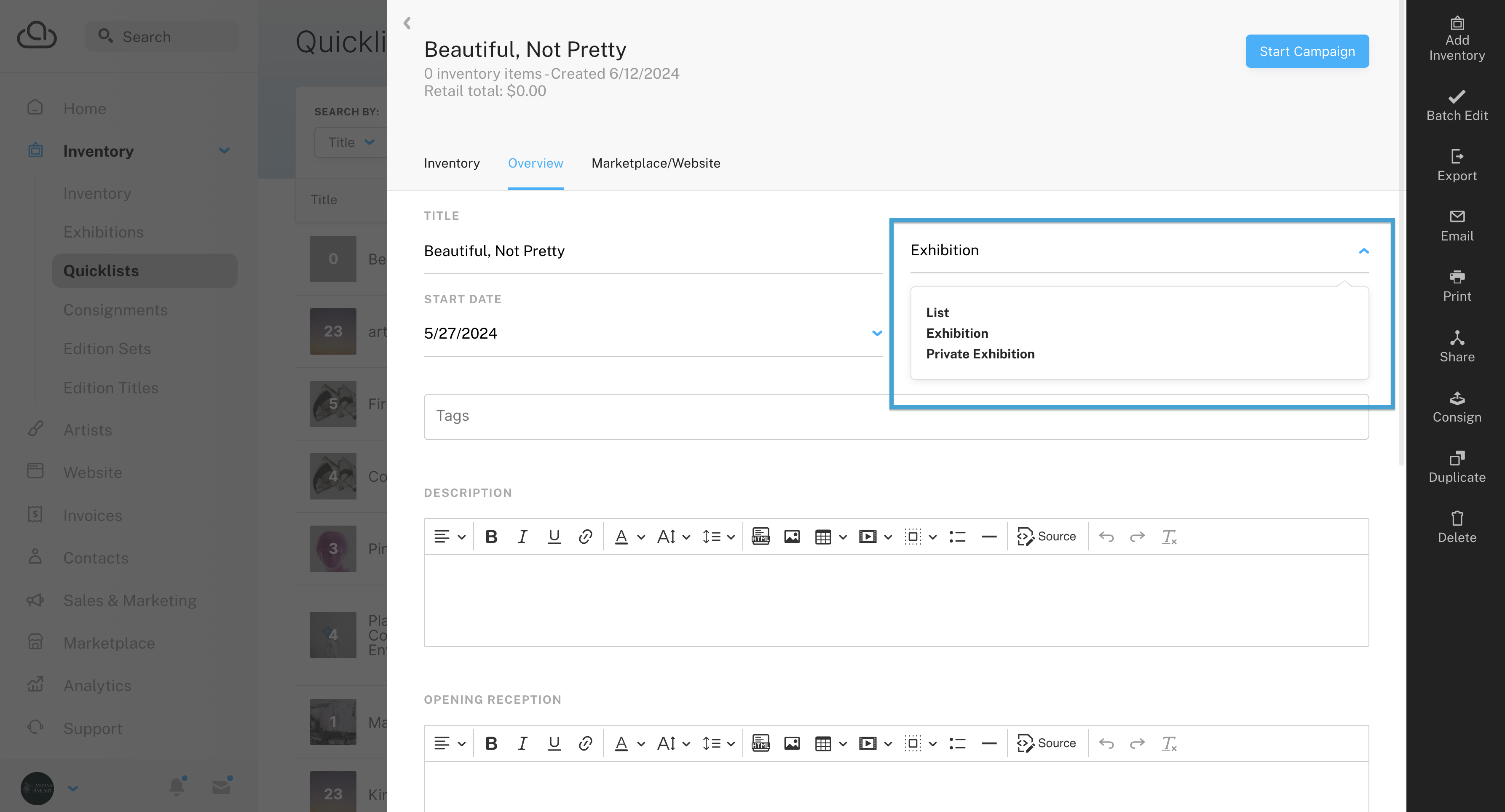1505x812 pixels.
Task: Open the Start Date dropdown chevron
Action: point(876,333)
